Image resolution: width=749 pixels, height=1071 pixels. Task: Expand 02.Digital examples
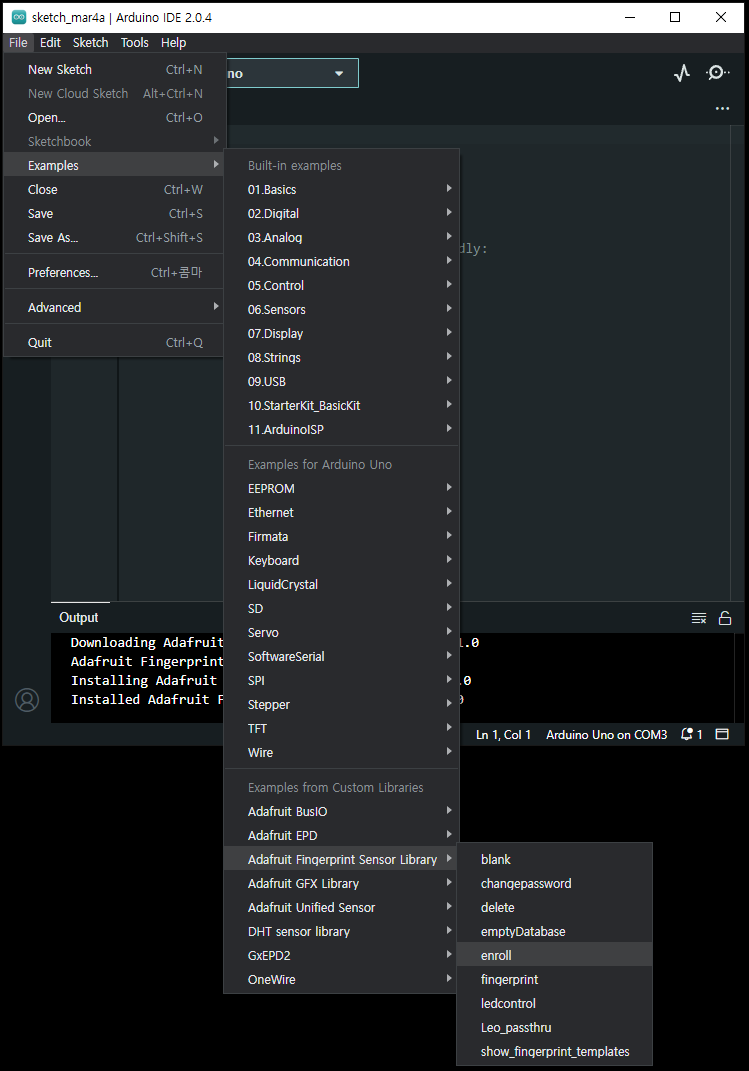pos(341,213)
